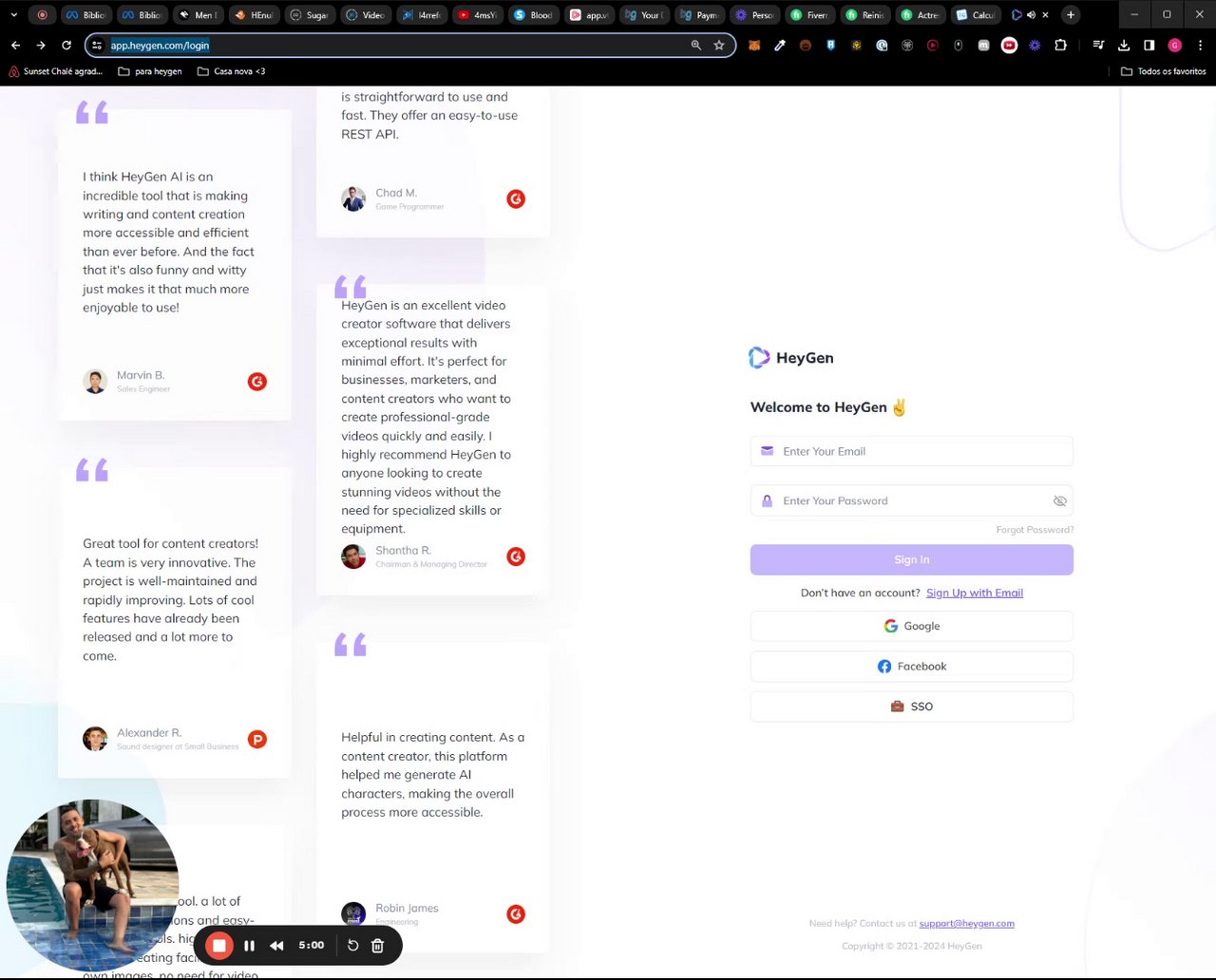This screenshot has width=1216, height=980.
Task: Click Chad M. avatar photo
Action: click(353, 198)
